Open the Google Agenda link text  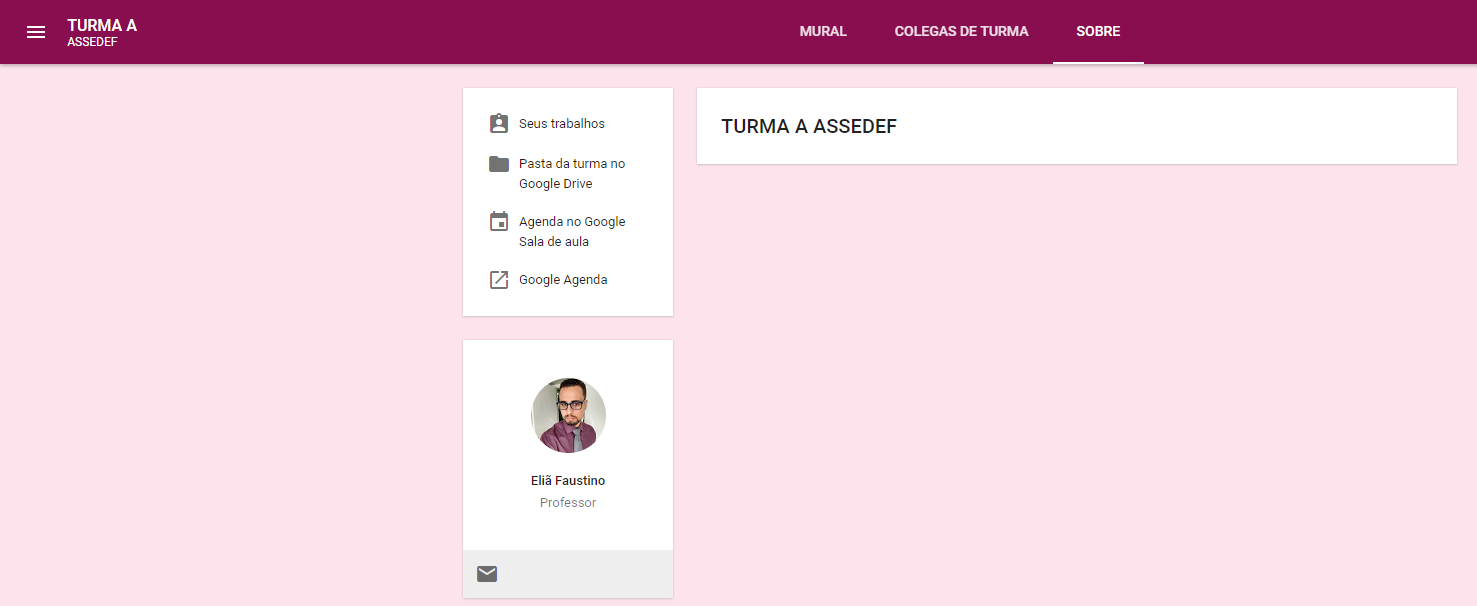[x=563, y=280]
